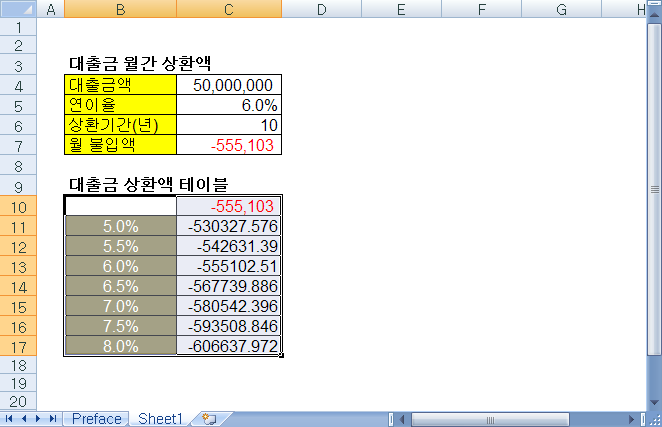This screenshot has width=662, height=427.
Task: Select row 4 header
Action: (18, 86)
